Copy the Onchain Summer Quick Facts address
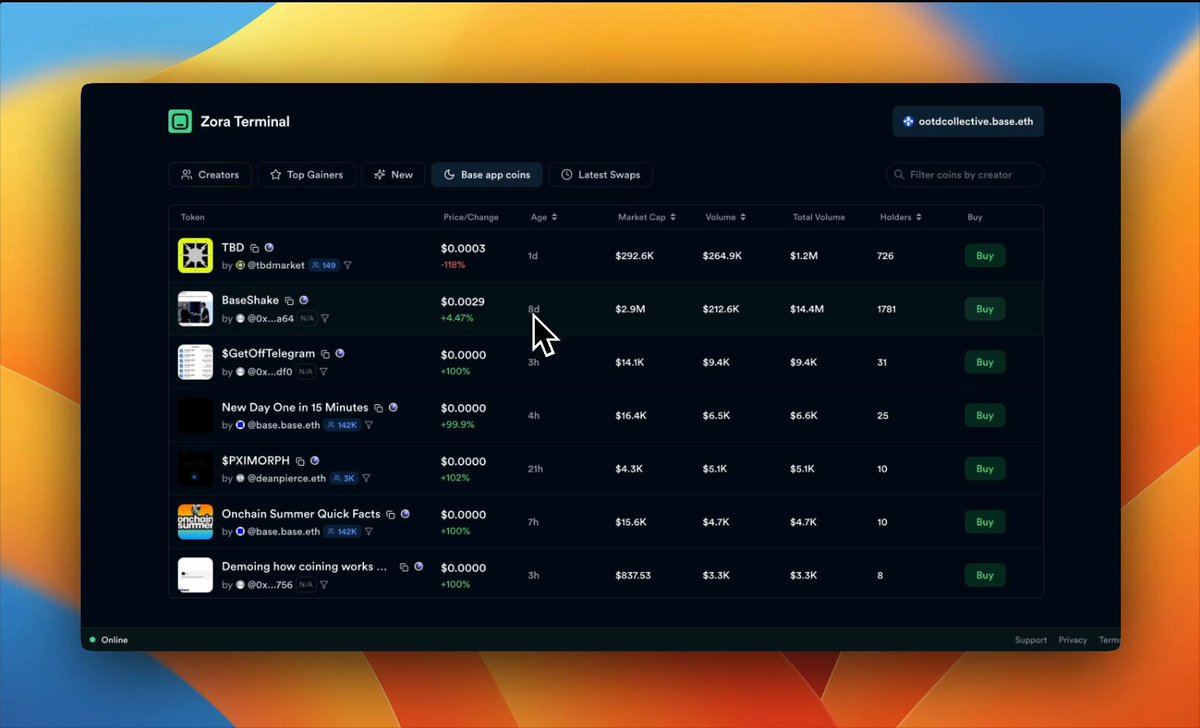This screenshot has width=1200, height=728. tap(391, 514)
